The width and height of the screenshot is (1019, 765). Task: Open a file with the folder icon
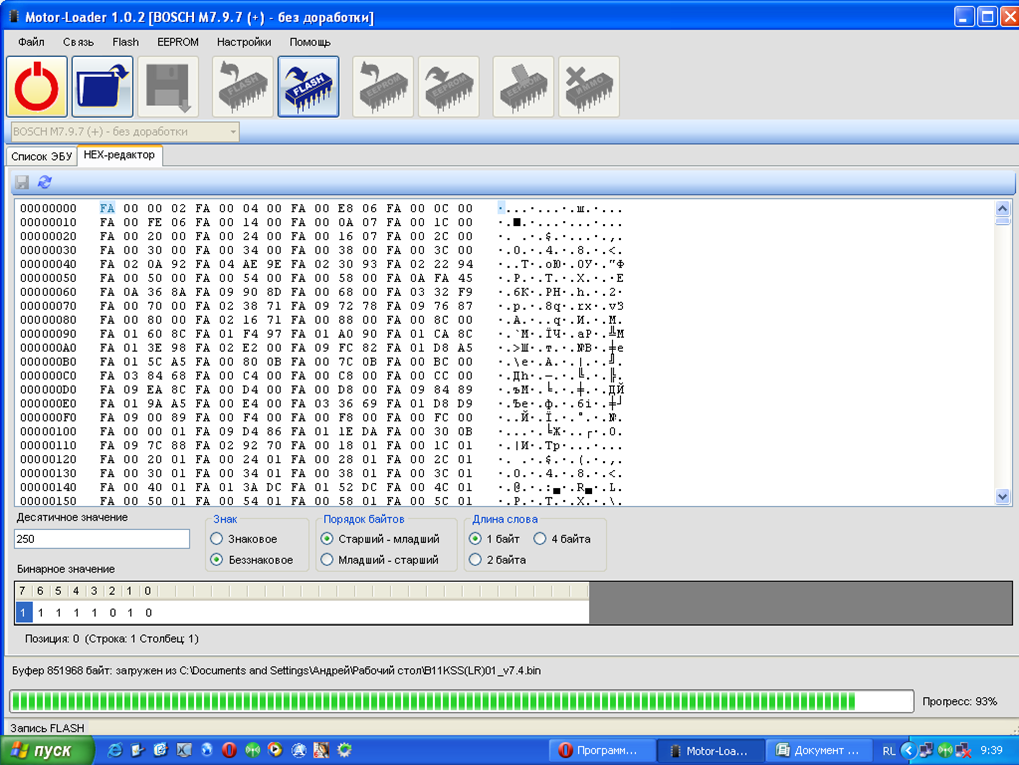pos(102,87)
